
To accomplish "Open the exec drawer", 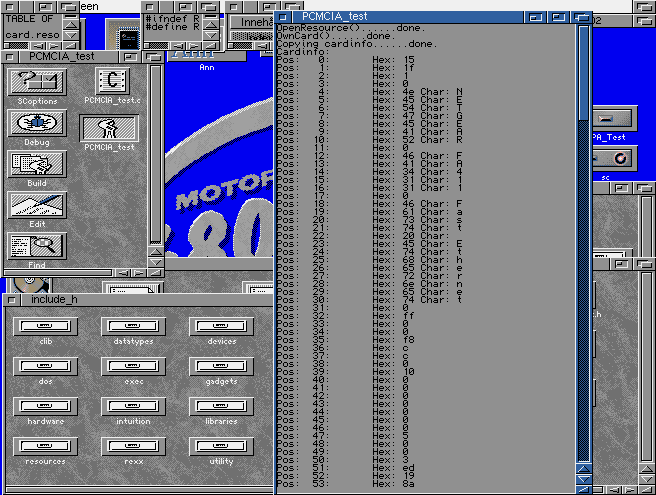I will 133,366.
